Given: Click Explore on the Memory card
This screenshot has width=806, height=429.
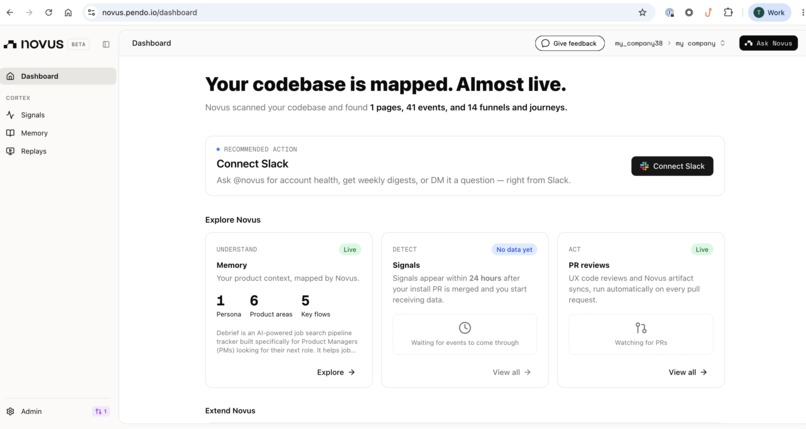Looking at the screenshot, I should 336,372.
